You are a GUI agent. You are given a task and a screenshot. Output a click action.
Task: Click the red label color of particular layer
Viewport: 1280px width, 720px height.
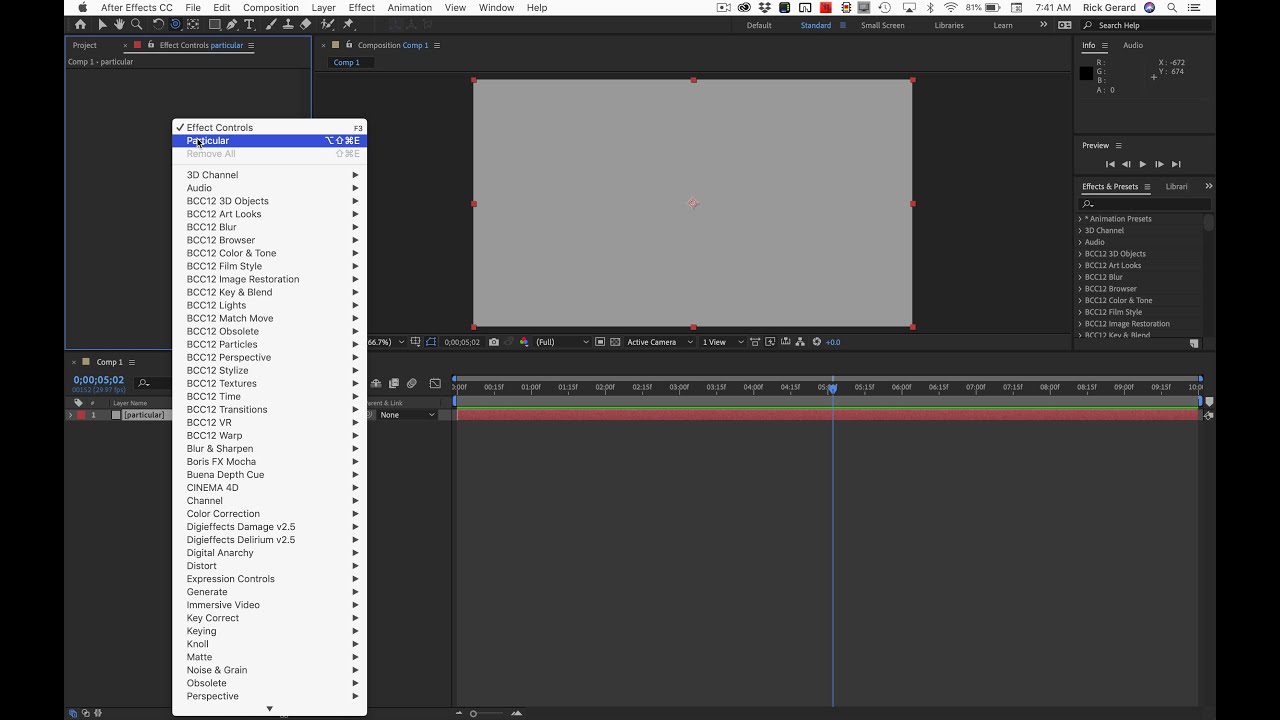coord(82,415)
